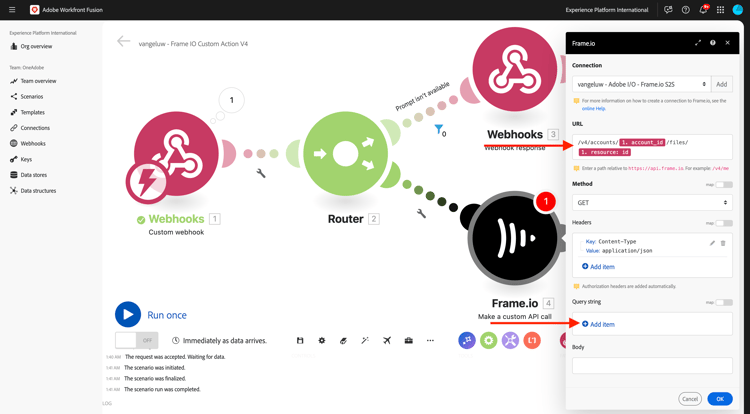Open the apps grid icon in header

coord(720,10)
